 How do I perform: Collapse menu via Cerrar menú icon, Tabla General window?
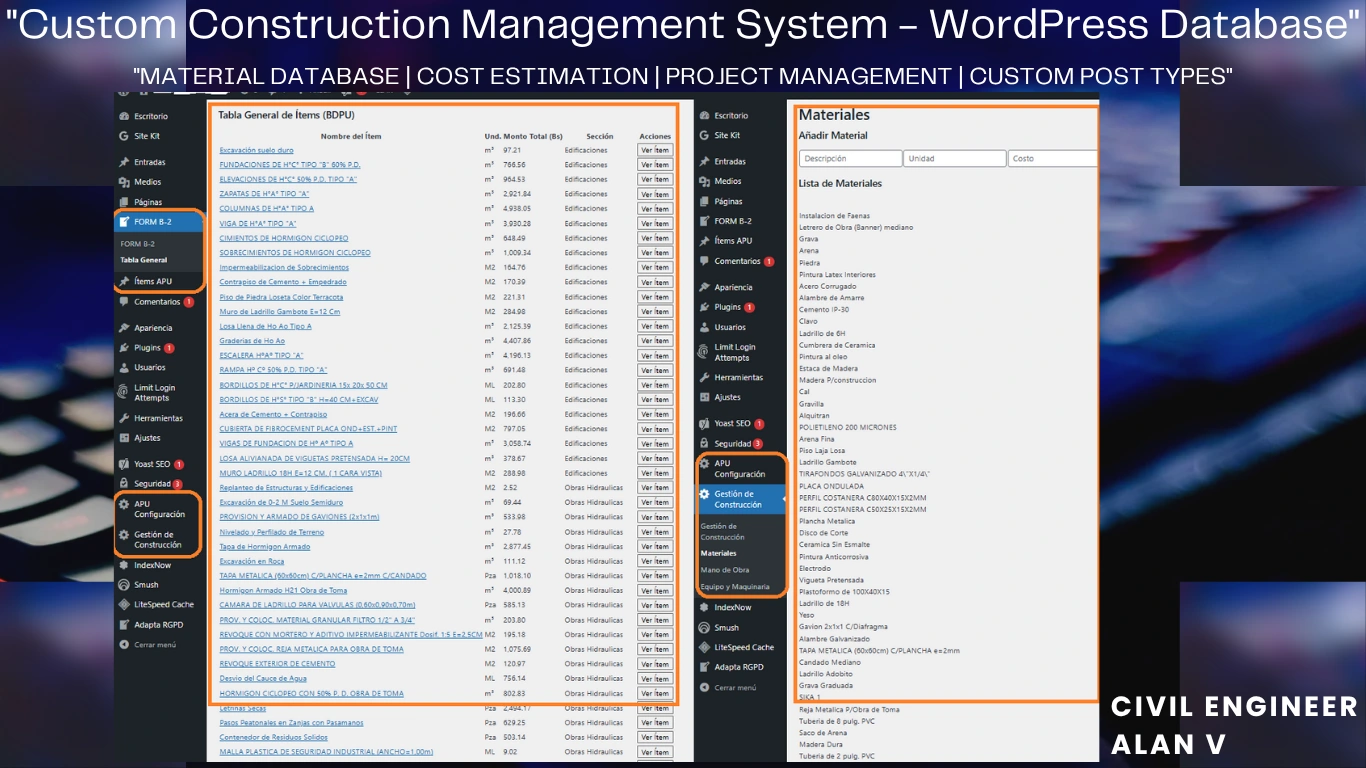pos(124,645)
